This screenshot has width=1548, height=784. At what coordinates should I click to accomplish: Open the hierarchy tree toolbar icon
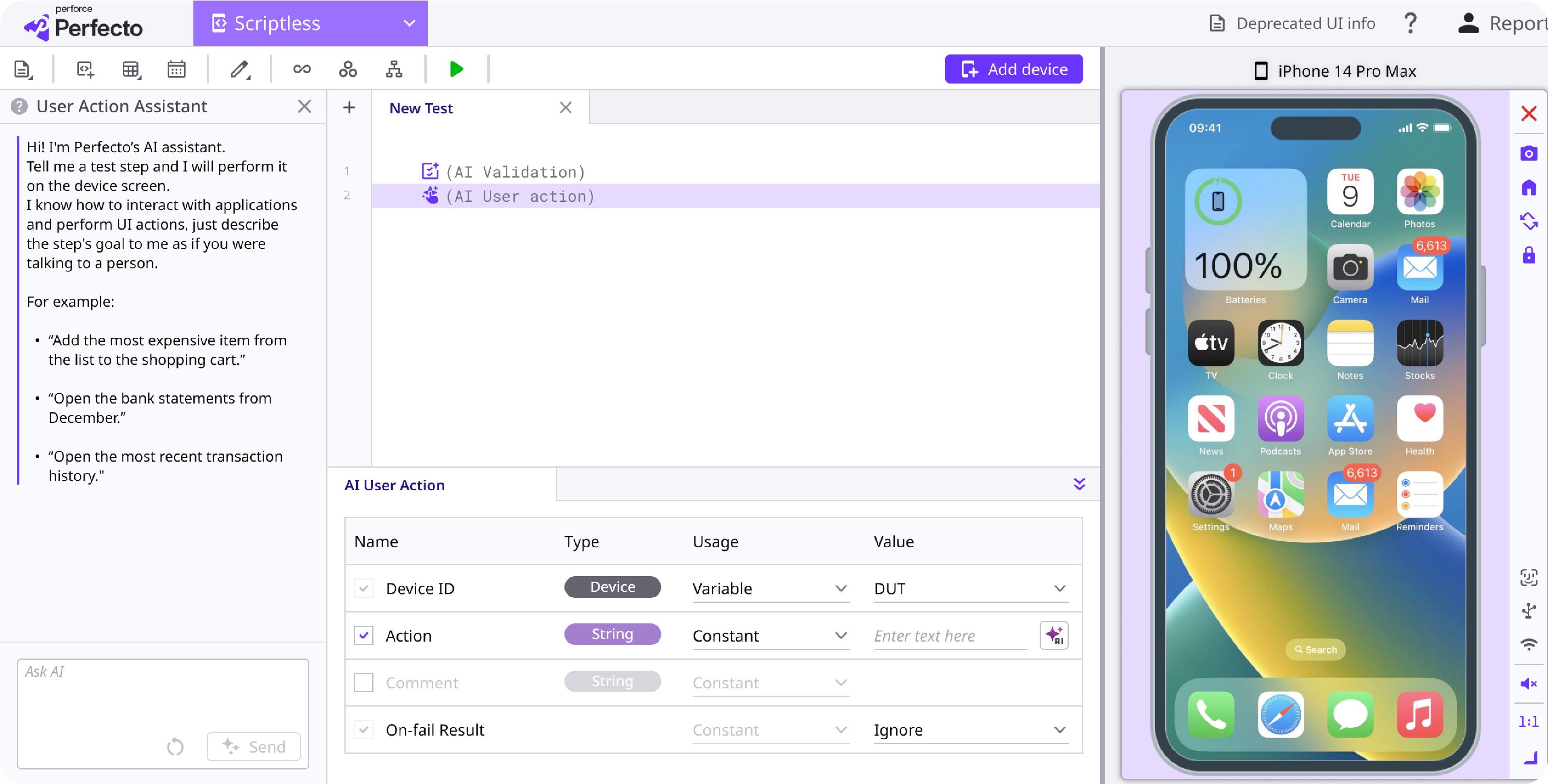point(394,70)
